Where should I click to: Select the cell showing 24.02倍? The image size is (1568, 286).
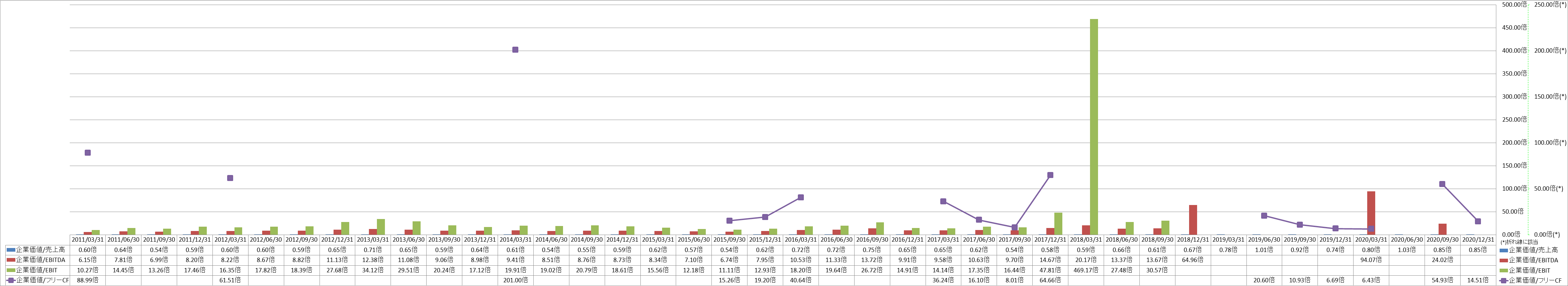coord(1442,260)
